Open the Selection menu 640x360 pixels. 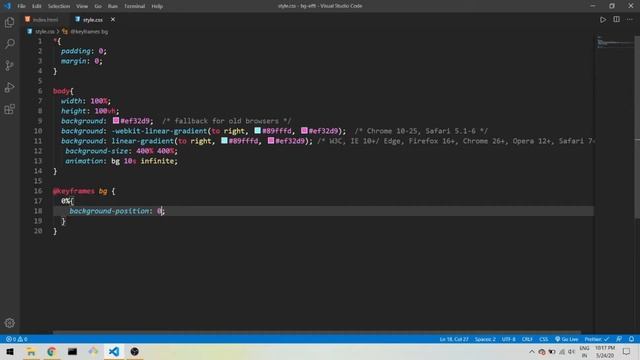tap(59, 6)
